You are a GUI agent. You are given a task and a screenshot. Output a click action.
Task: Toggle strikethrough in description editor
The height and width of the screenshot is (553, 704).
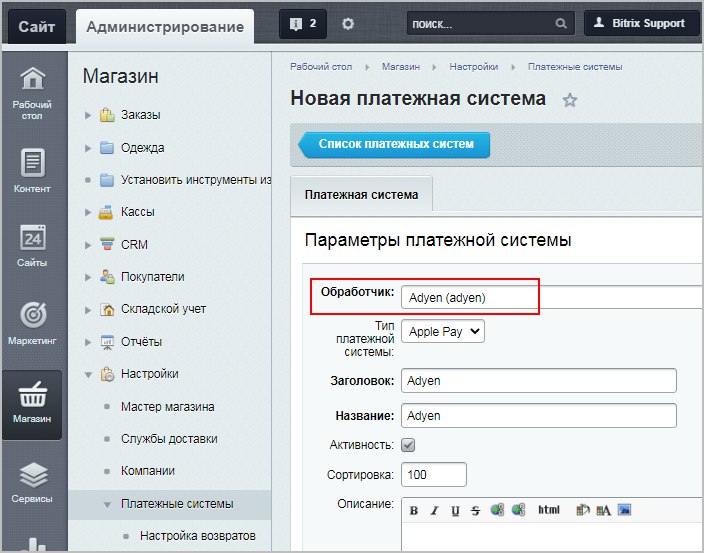[x=475, y=510]
